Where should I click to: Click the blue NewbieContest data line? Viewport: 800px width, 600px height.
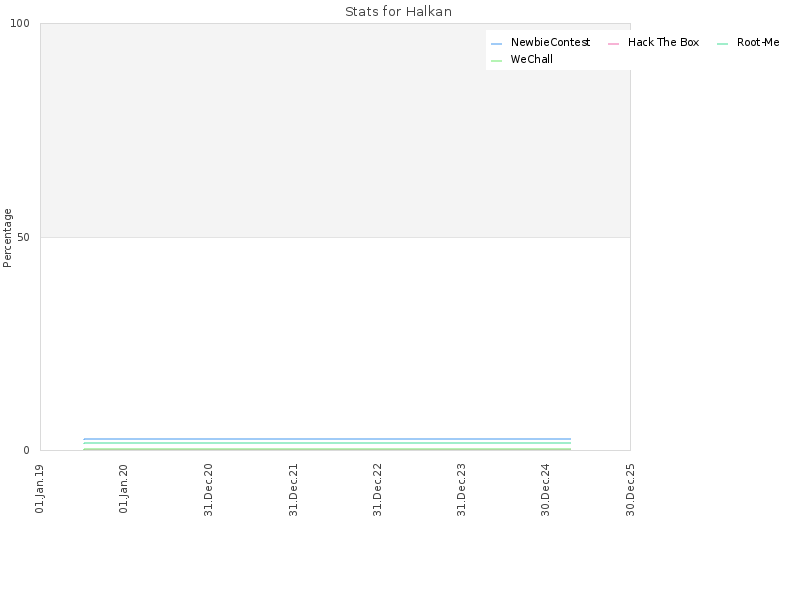pos(327,439)
